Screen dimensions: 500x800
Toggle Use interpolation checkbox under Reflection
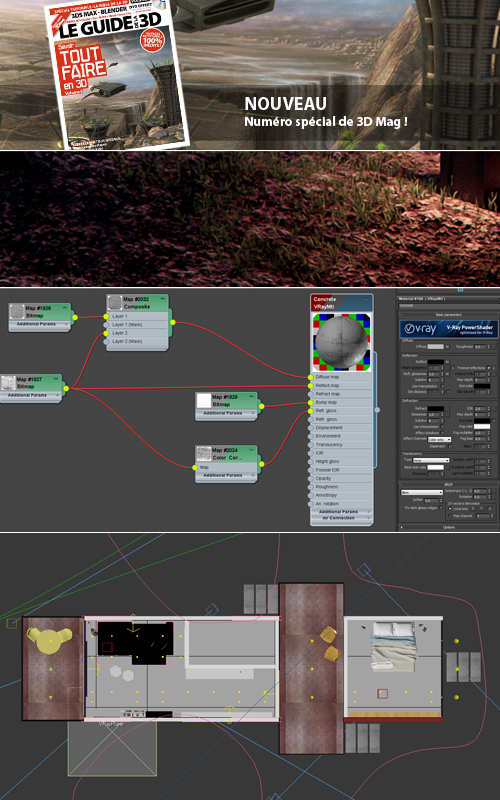(x=442, y=386)
